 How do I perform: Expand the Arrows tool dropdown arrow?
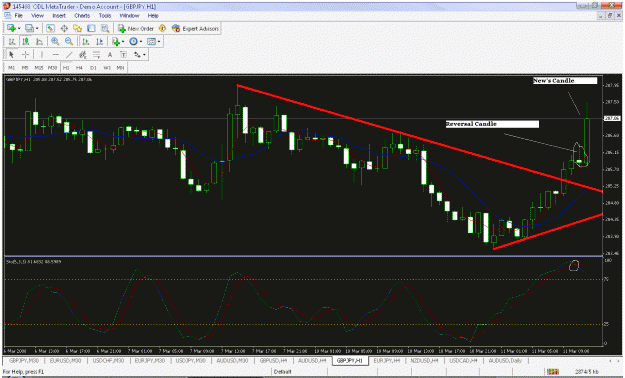pyautogui.click(x=144, y=55)
